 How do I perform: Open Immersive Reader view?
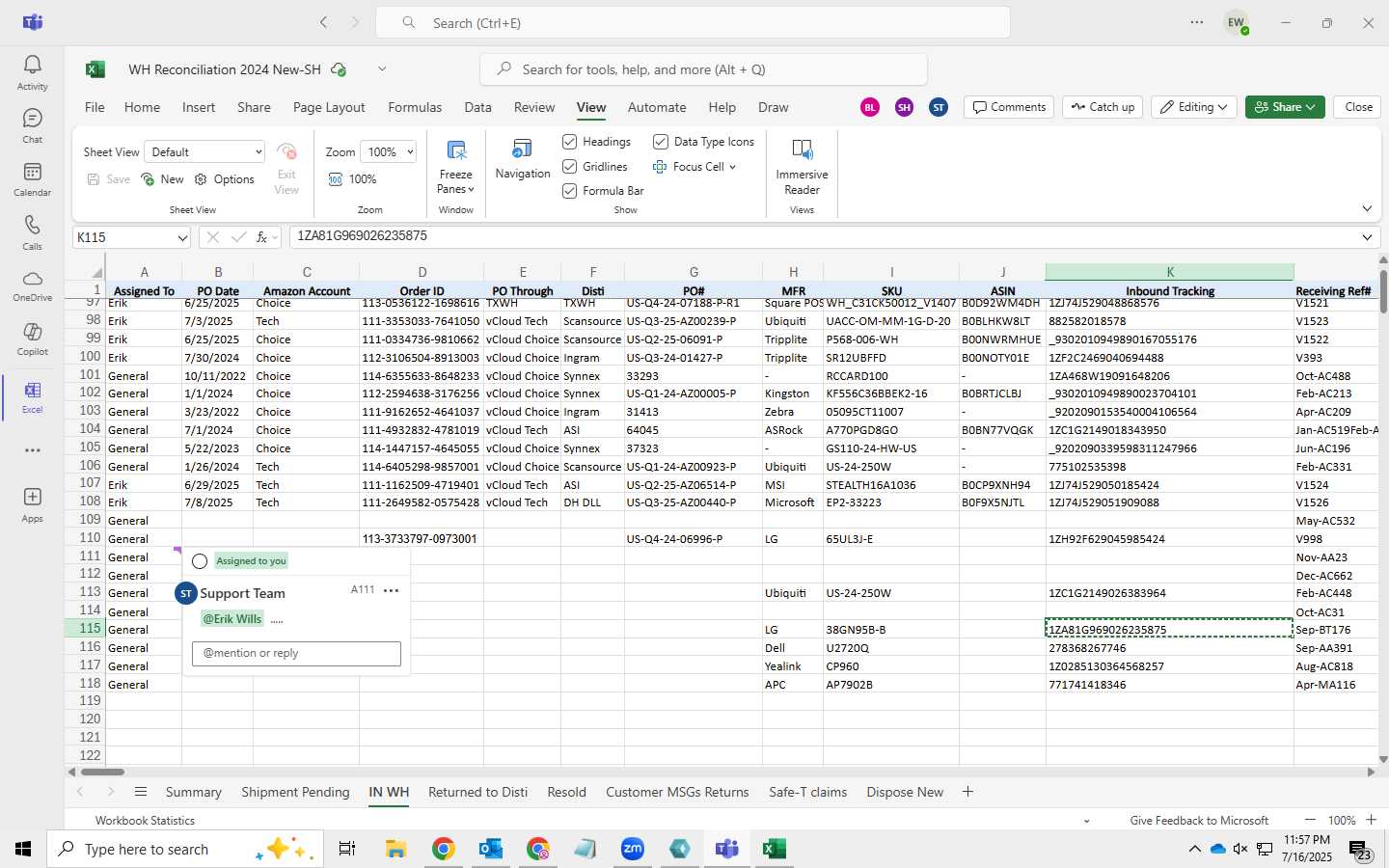[x=802, y=167]
